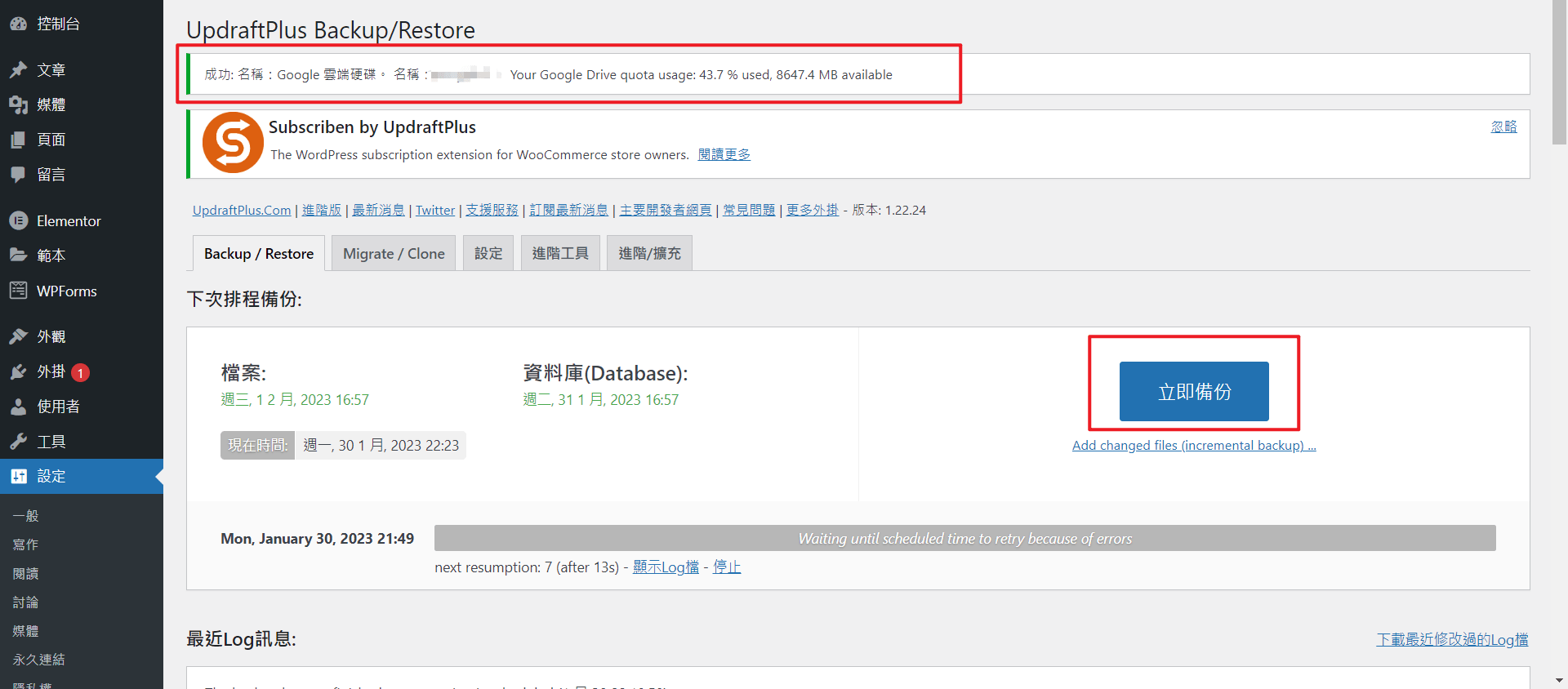Open the 最新消息 news link
This screenshot has height=689, width=1568.
click(378, 210)
